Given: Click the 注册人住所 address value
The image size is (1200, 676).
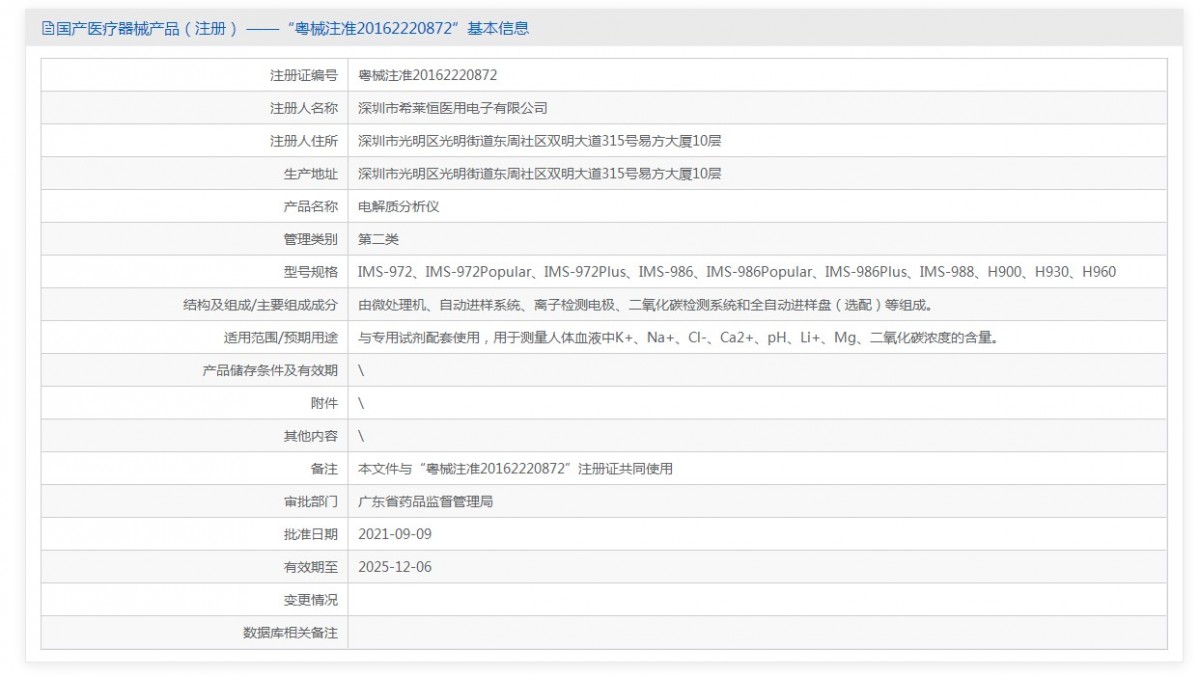Looking at the screenshot, I should [539, 141].
